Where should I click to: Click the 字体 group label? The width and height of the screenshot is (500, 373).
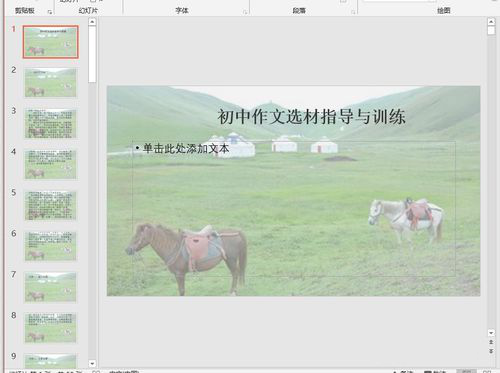(182, 11)
